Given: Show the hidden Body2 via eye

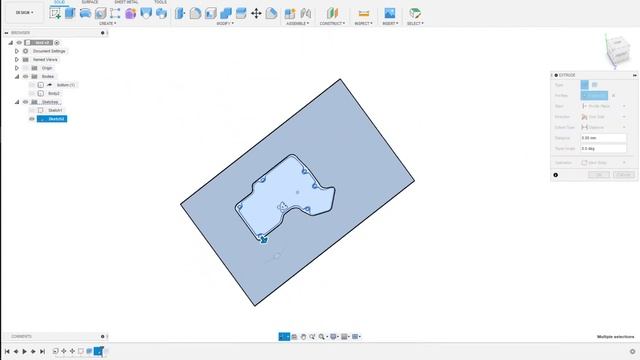Looking at the screenshot, I should pos(32,93).
